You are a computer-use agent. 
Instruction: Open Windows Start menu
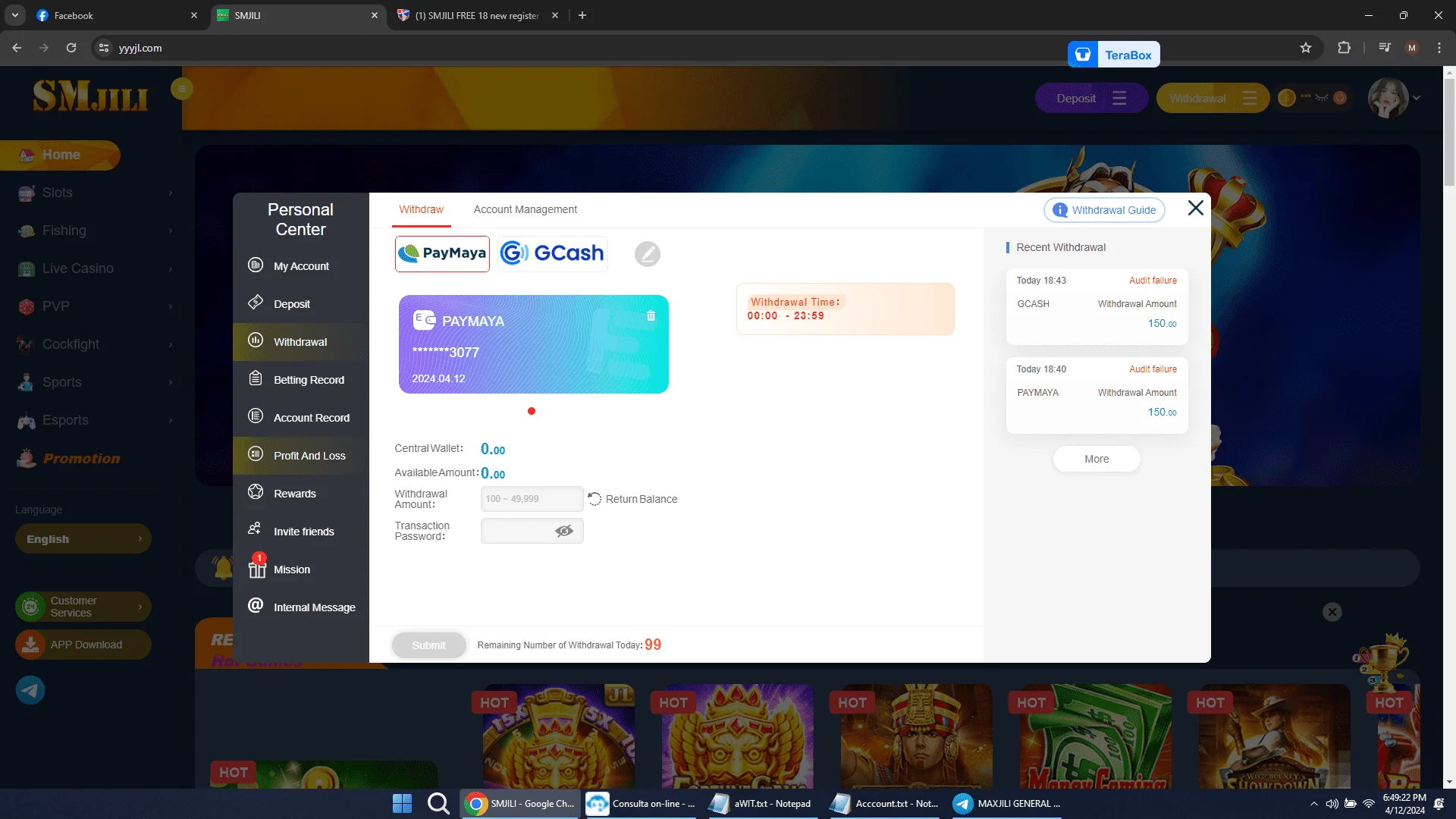[402, 803]
